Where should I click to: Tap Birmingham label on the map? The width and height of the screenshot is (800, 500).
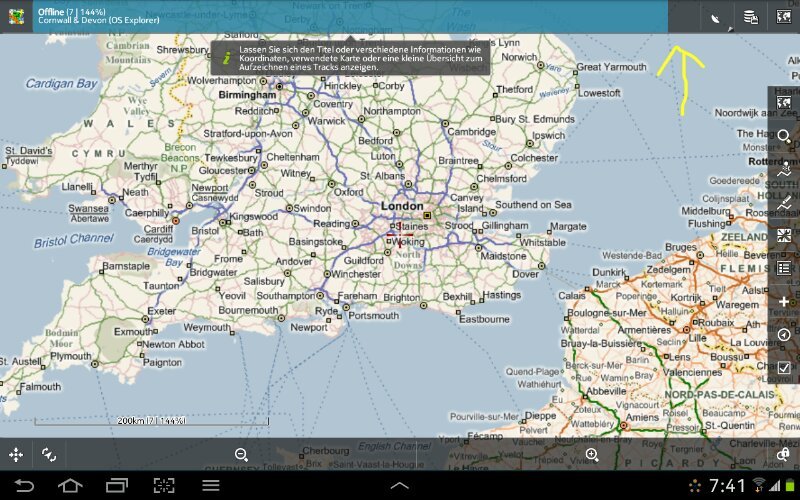click(x=247, y=95)
